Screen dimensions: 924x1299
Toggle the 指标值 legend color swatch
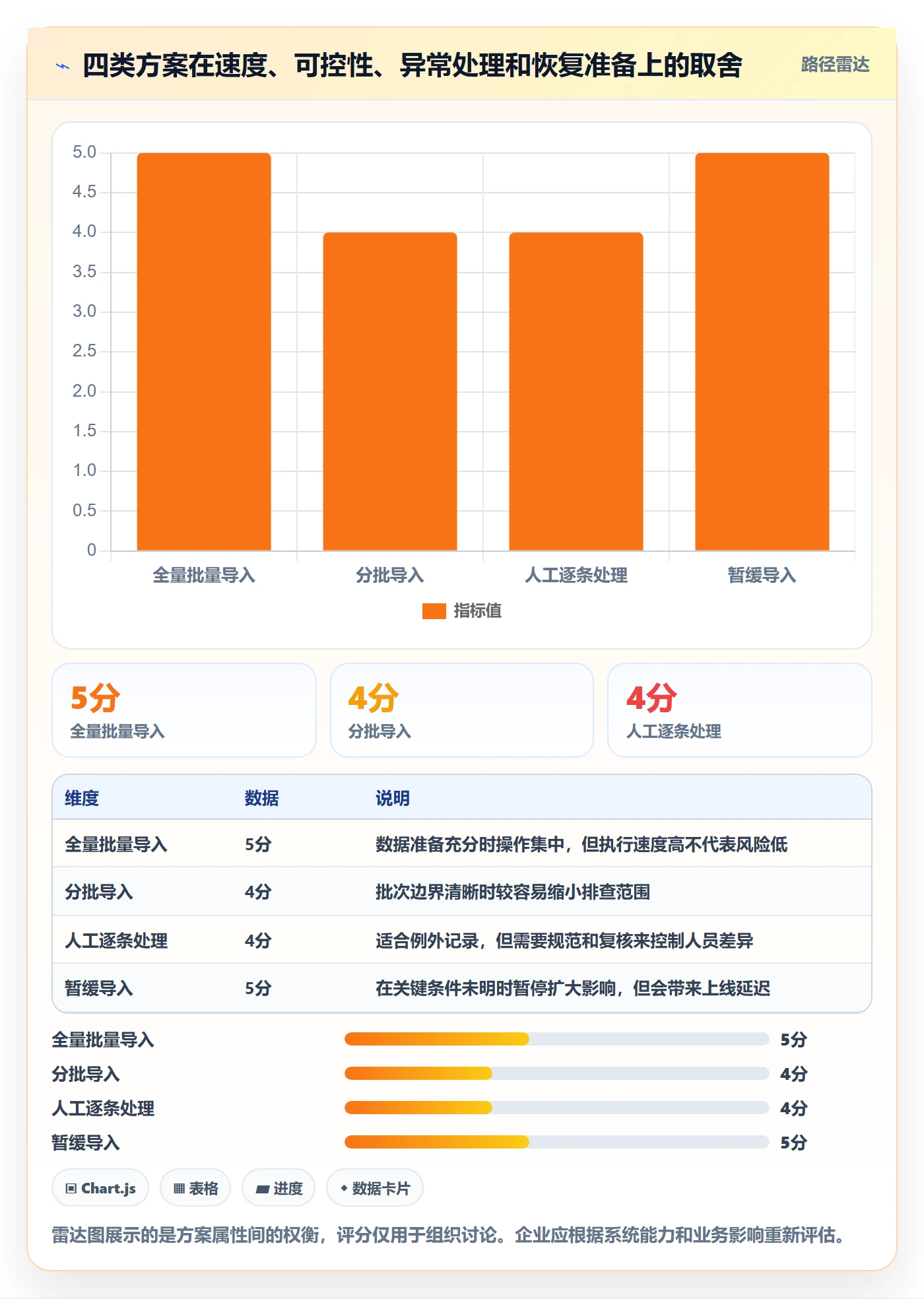(x=434, y=611)
